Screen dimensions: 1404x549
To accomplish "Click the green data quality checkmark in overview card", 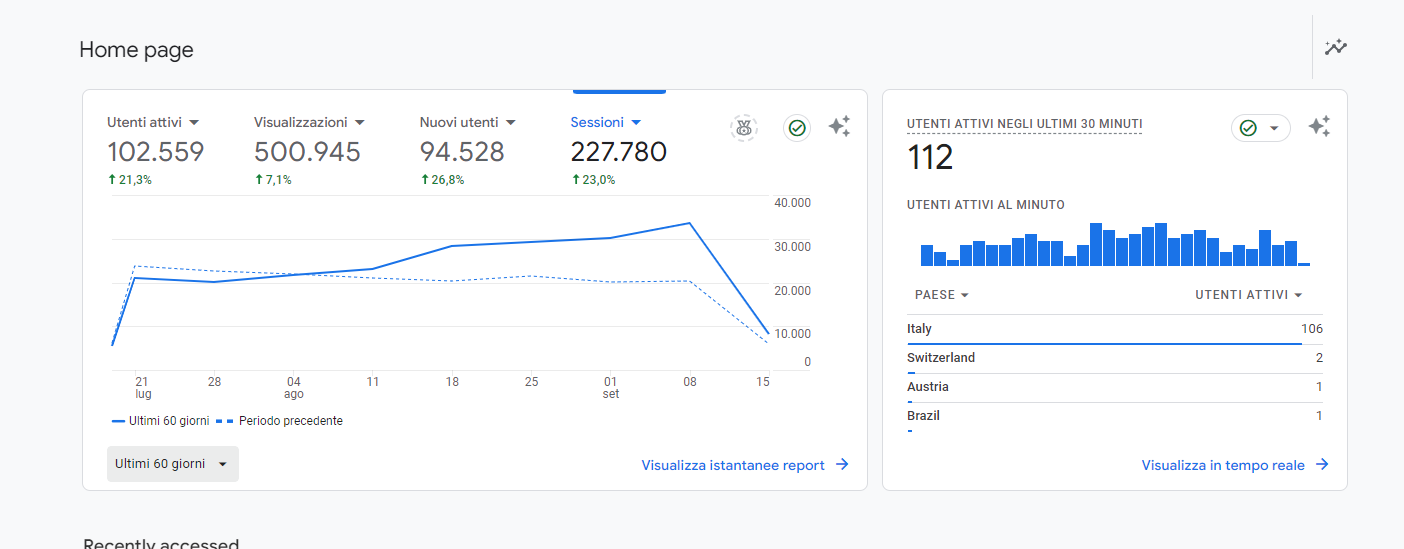I will 797,127.
